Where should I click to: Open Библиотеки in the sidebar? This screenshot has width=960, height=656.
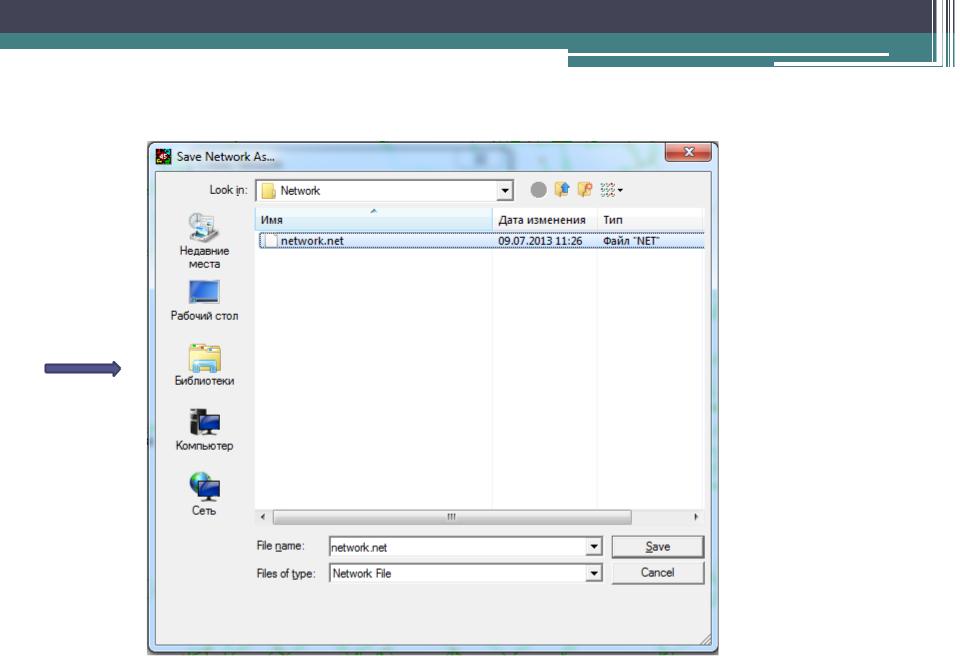pos(204,365)
